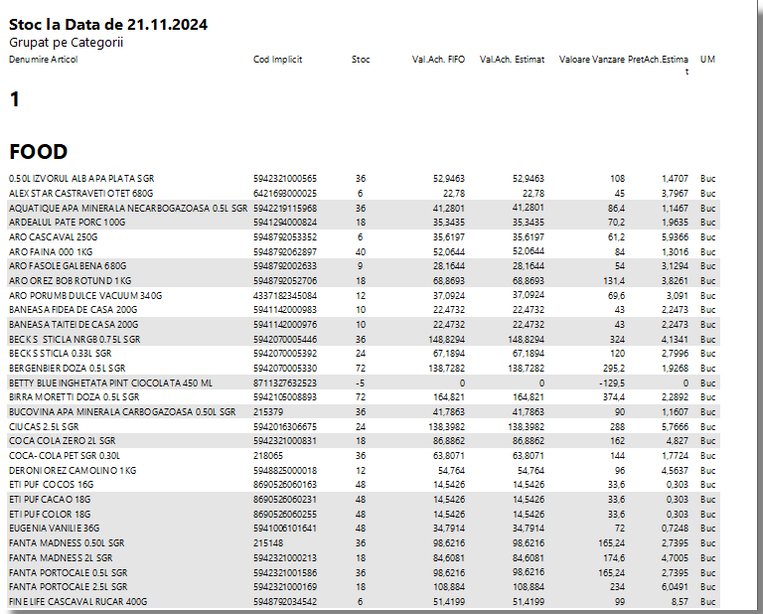Select code 215148 cell
Image resolution: width=763 pixels, height=614 pixels.
coord(268,543)
